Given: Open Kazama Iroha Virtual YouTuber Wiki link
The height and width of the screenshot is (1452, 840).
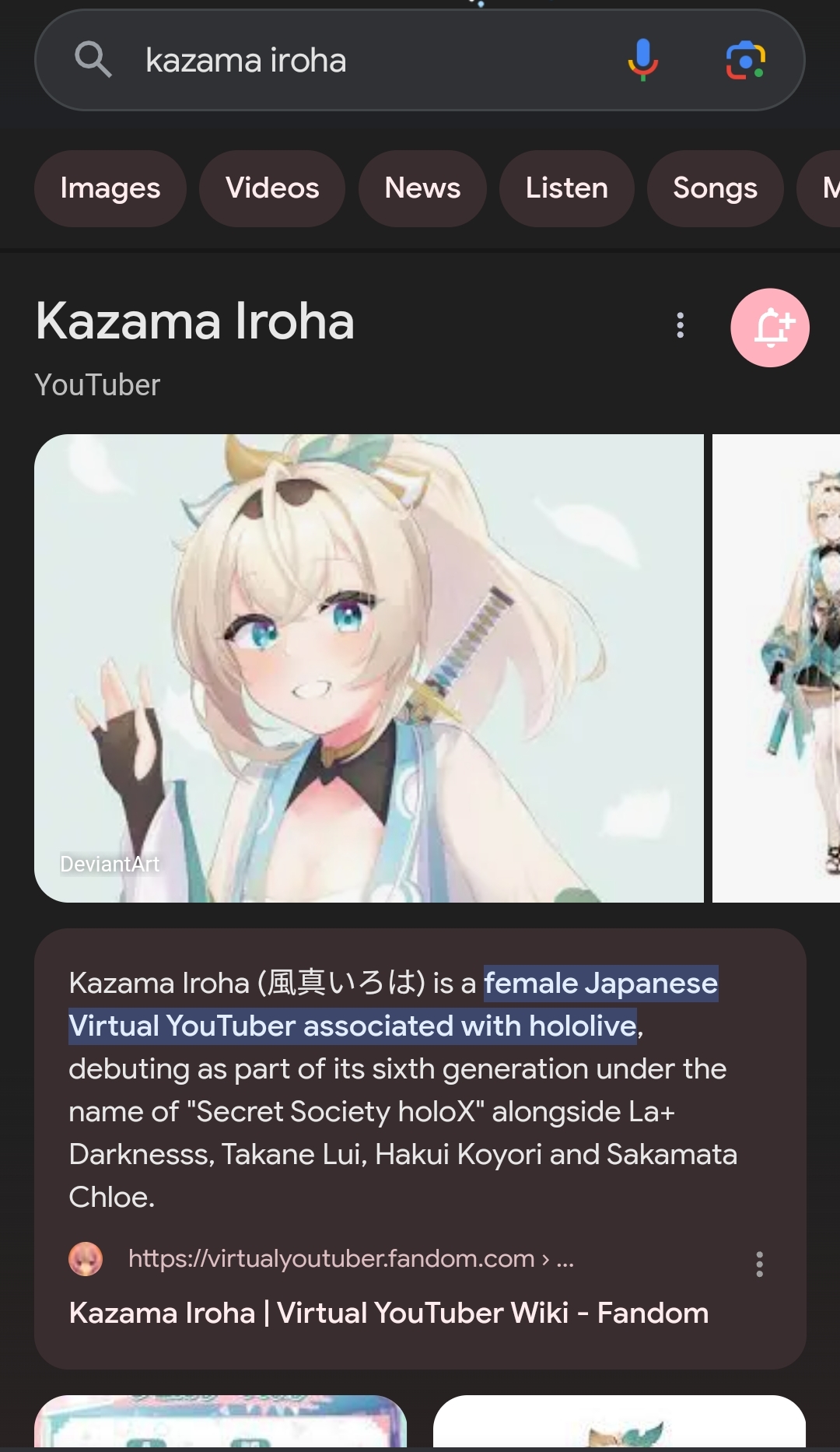Looking at the screenshot, I should (389, 1313).
